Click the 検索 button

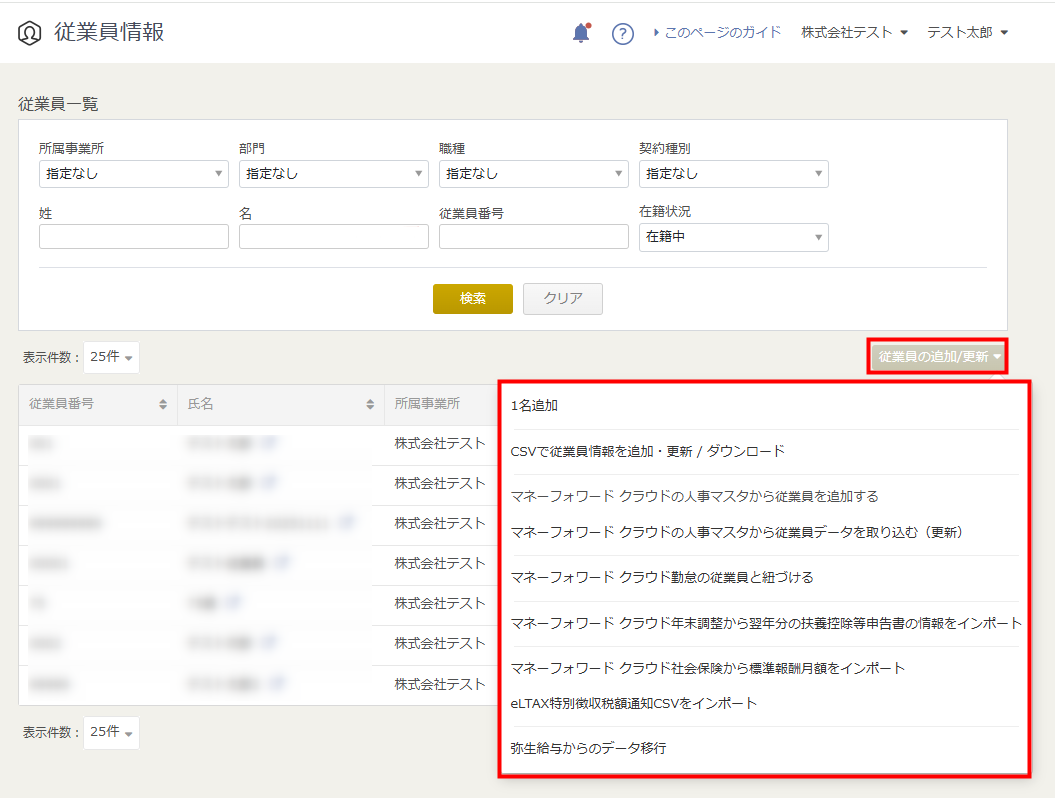click(x=472, y=298)
